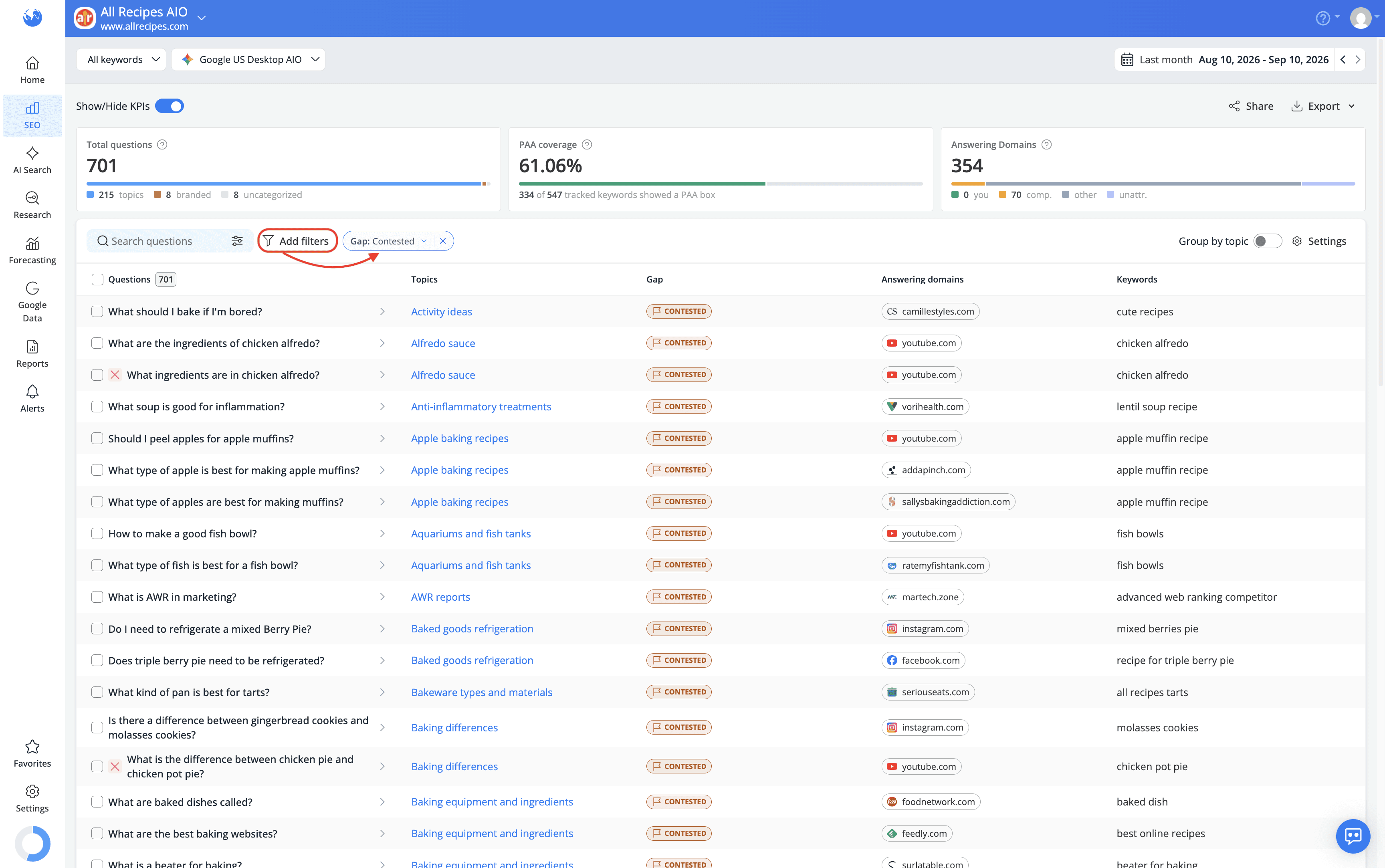Viewport: 1385px width, 868px height.
Task: Check 'What soup is good for inflammation?' row
Action: pos(97,406)
